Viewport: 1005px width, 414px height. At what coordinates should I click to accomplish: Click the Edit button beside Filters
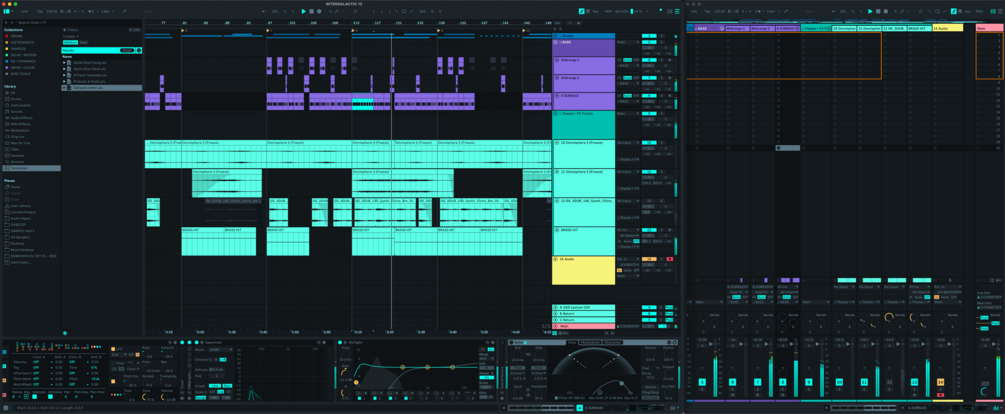tap(136, 30)
